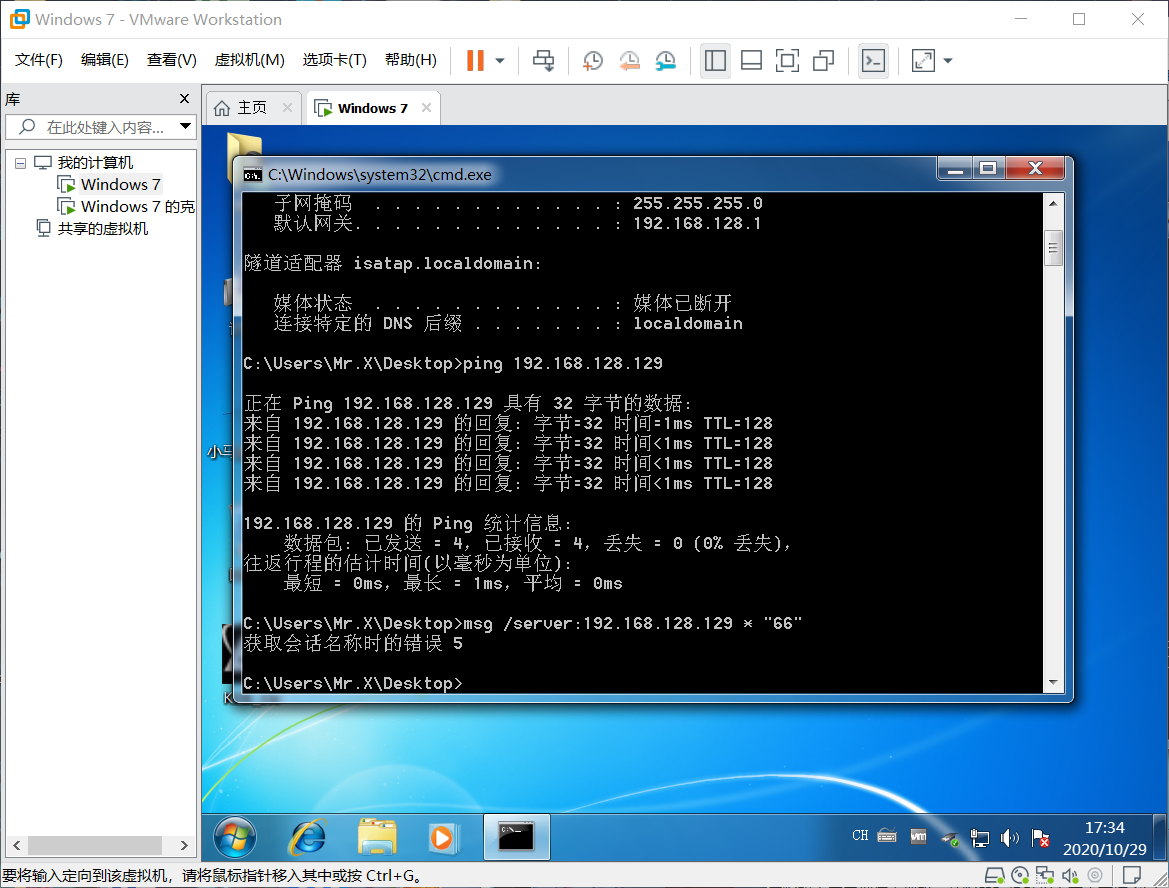
Task: Click the CD/DVD device status icon
Action: coord(1020,875)
